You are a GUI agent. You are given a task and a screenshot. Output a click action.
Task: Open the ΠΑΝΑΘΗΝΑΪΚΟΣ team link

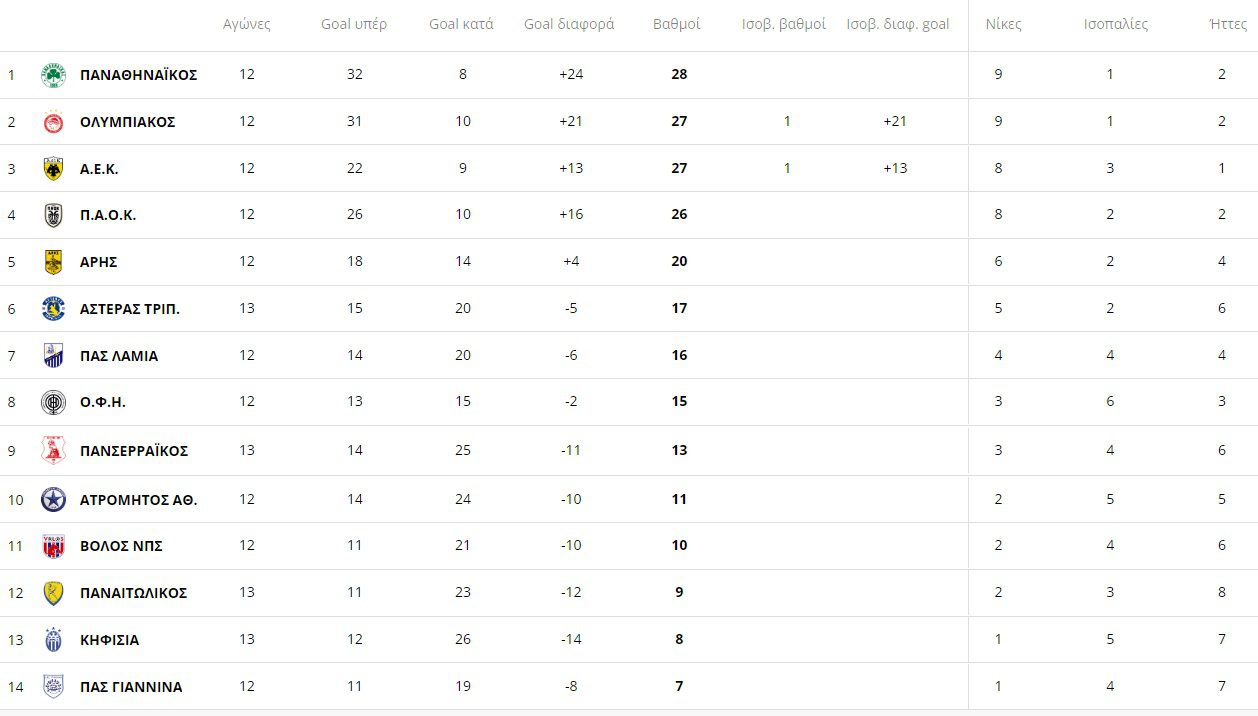pyautogui.click(x=138, y=75)
